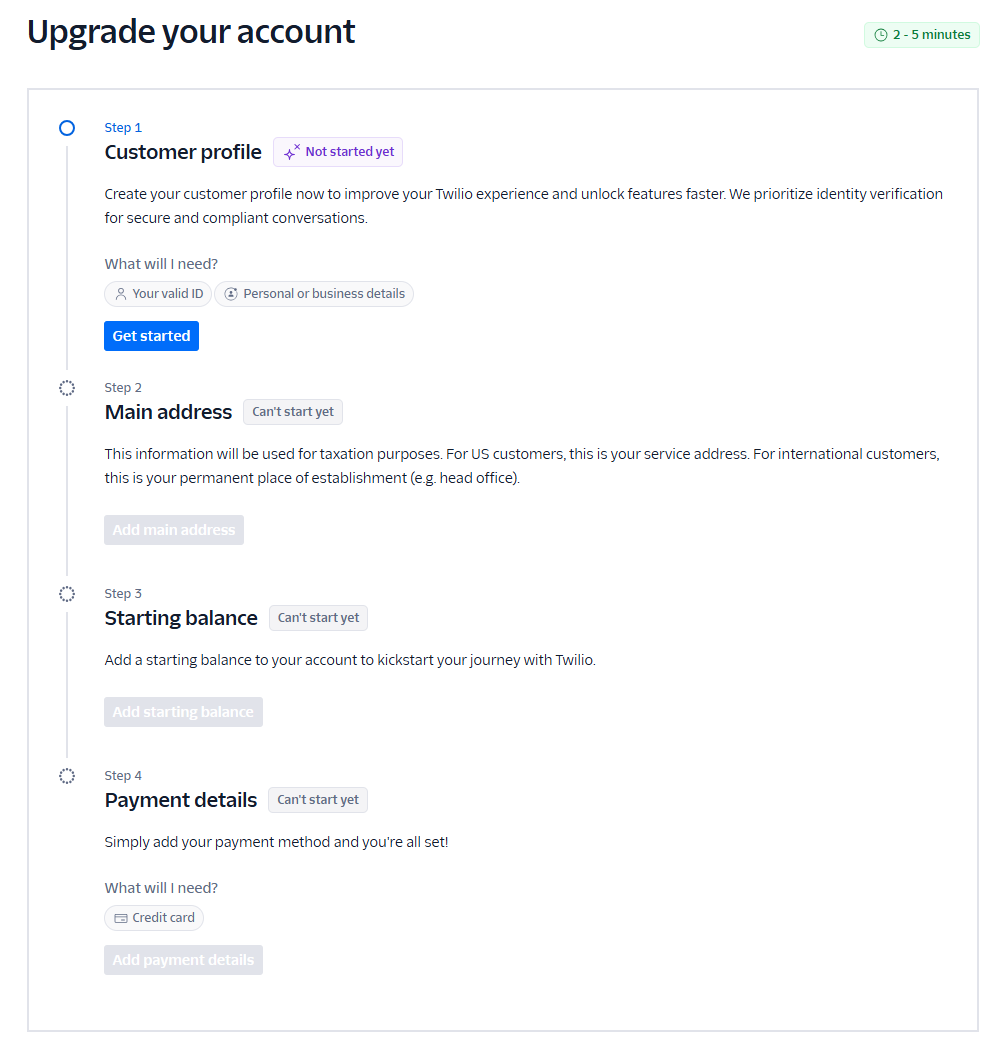Click the Not started yet badge
This screenshot has height=1050, width=1007.
coord(338,152)
